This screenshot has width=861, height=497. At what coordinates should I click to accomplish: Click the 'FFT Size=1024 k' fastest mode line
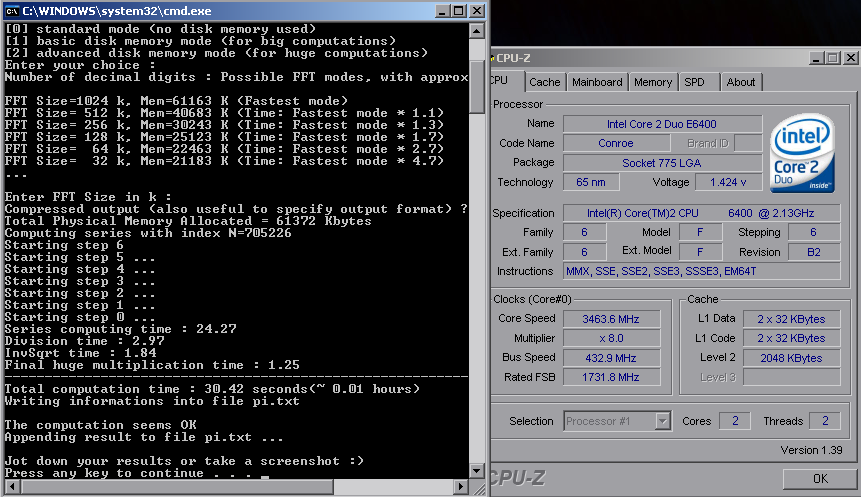176,101
